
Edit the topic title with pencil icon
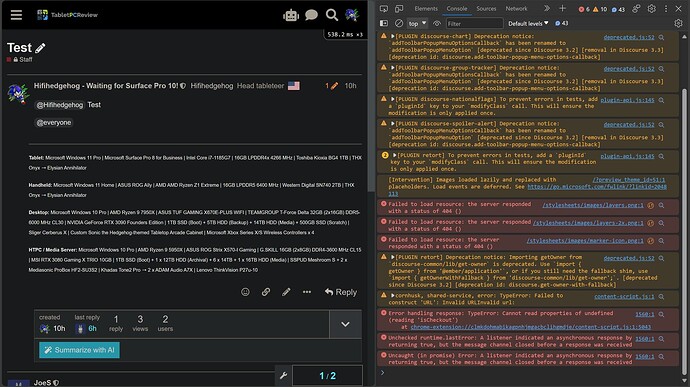click(x=40, y=48)
